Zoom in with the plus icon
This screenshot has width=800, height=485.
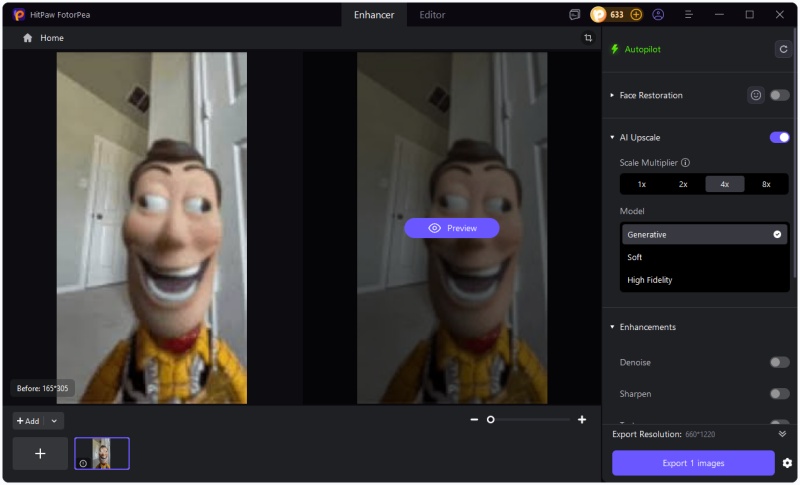582,420
